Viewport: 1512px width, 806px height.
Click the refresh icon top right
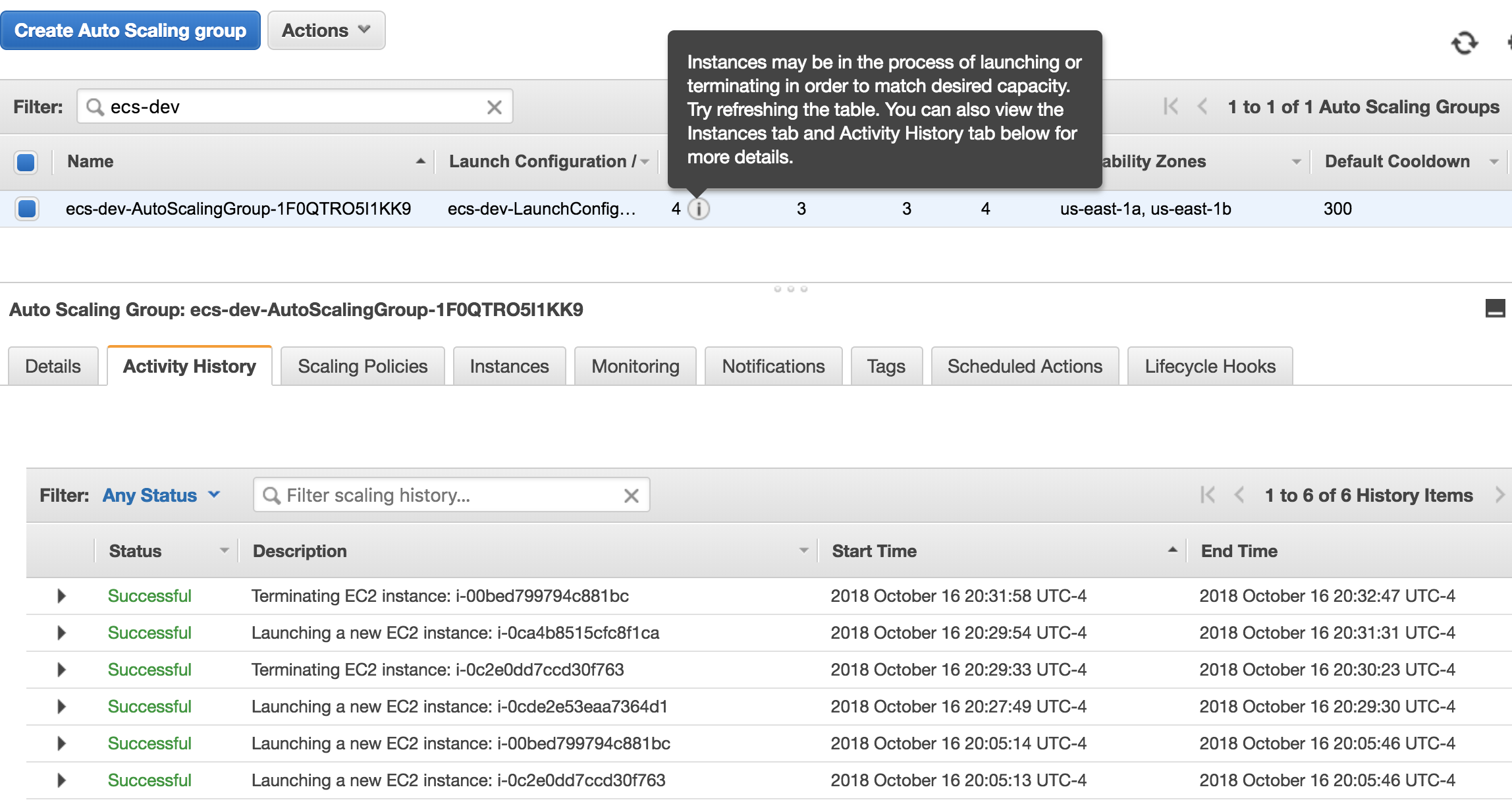[x=1463, y=42]
